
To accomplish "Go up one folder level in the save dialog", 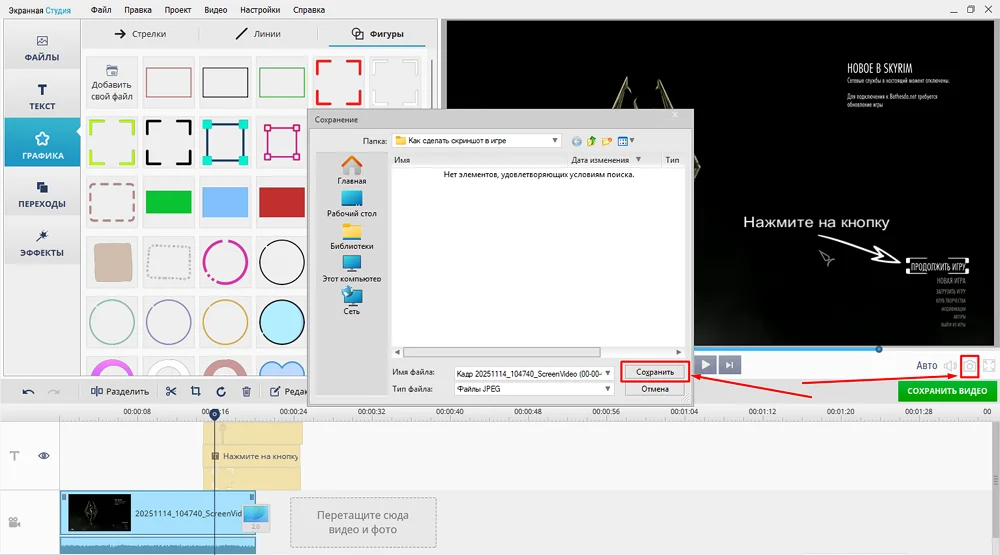I will (x=592, y=141).
